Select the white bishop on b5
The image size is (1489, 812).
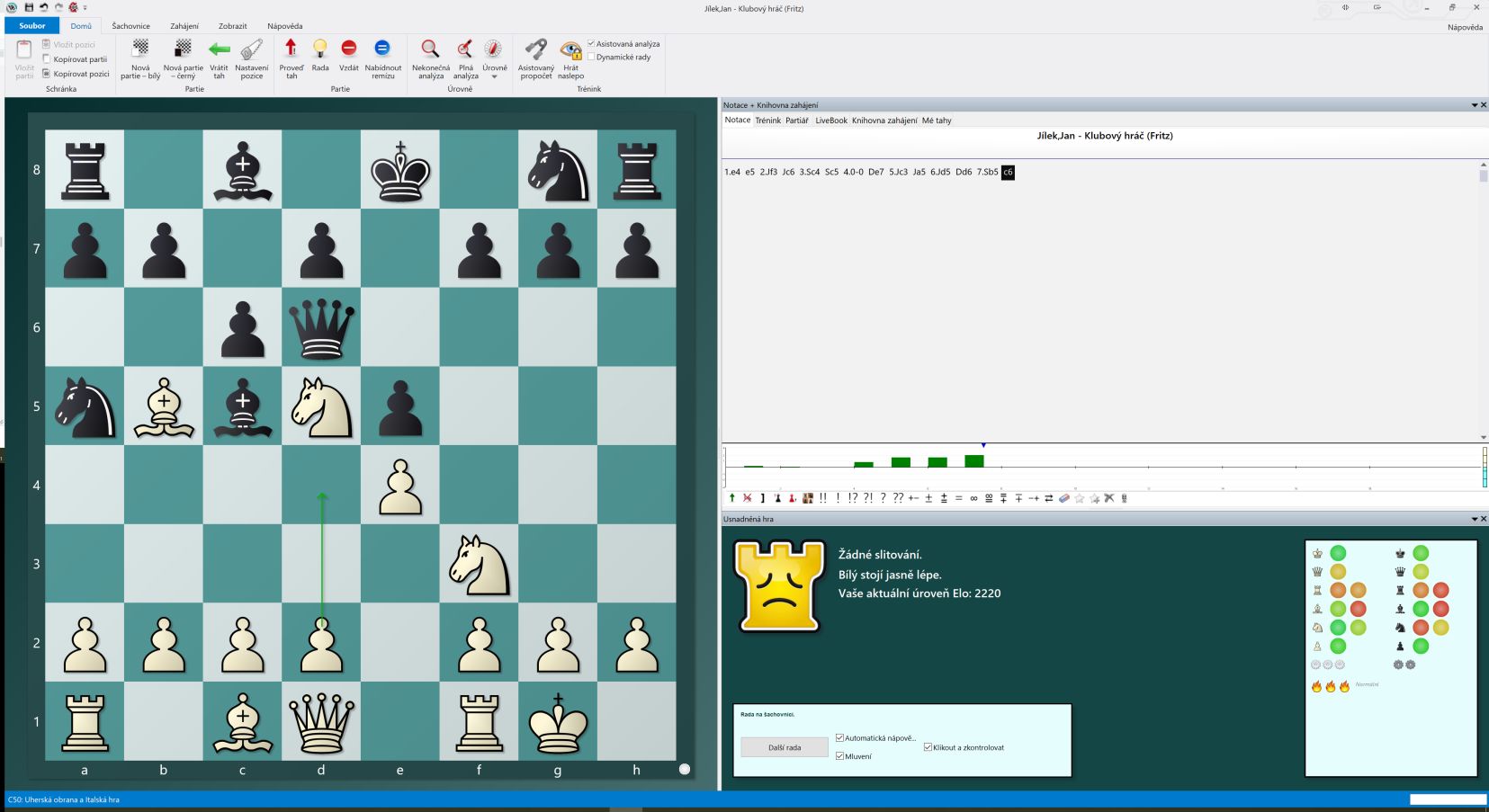[x=164, y=406]
